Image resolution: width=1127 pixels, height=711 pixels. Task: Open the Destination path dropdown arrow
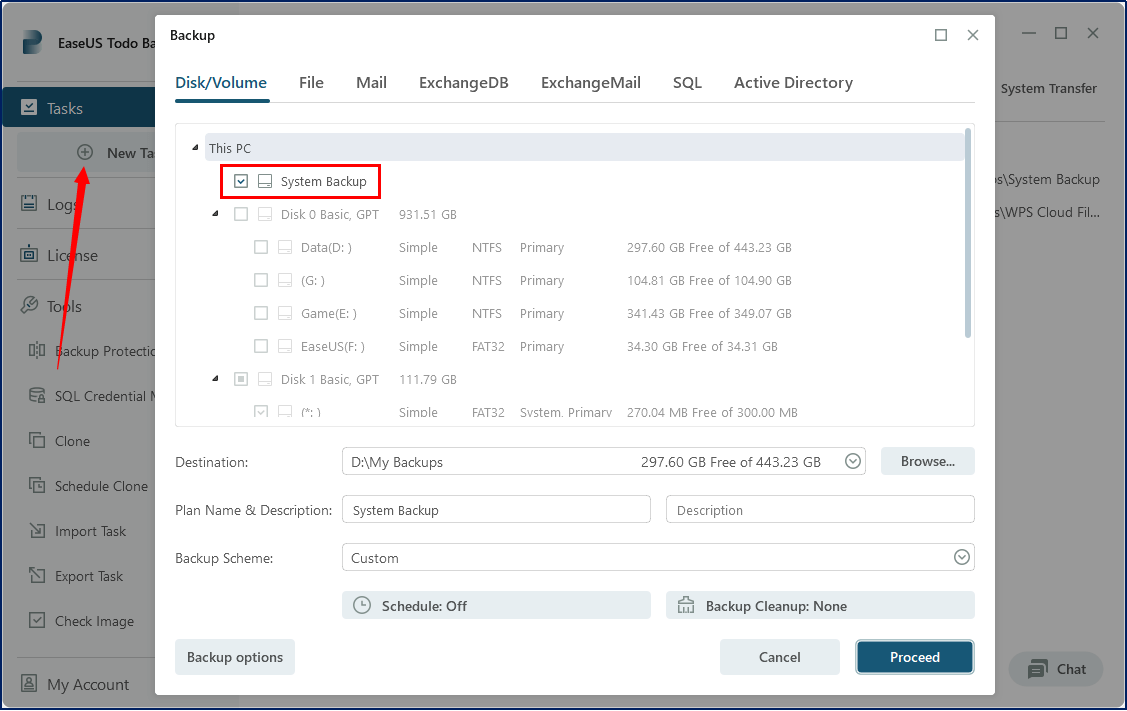click(853, 462)
